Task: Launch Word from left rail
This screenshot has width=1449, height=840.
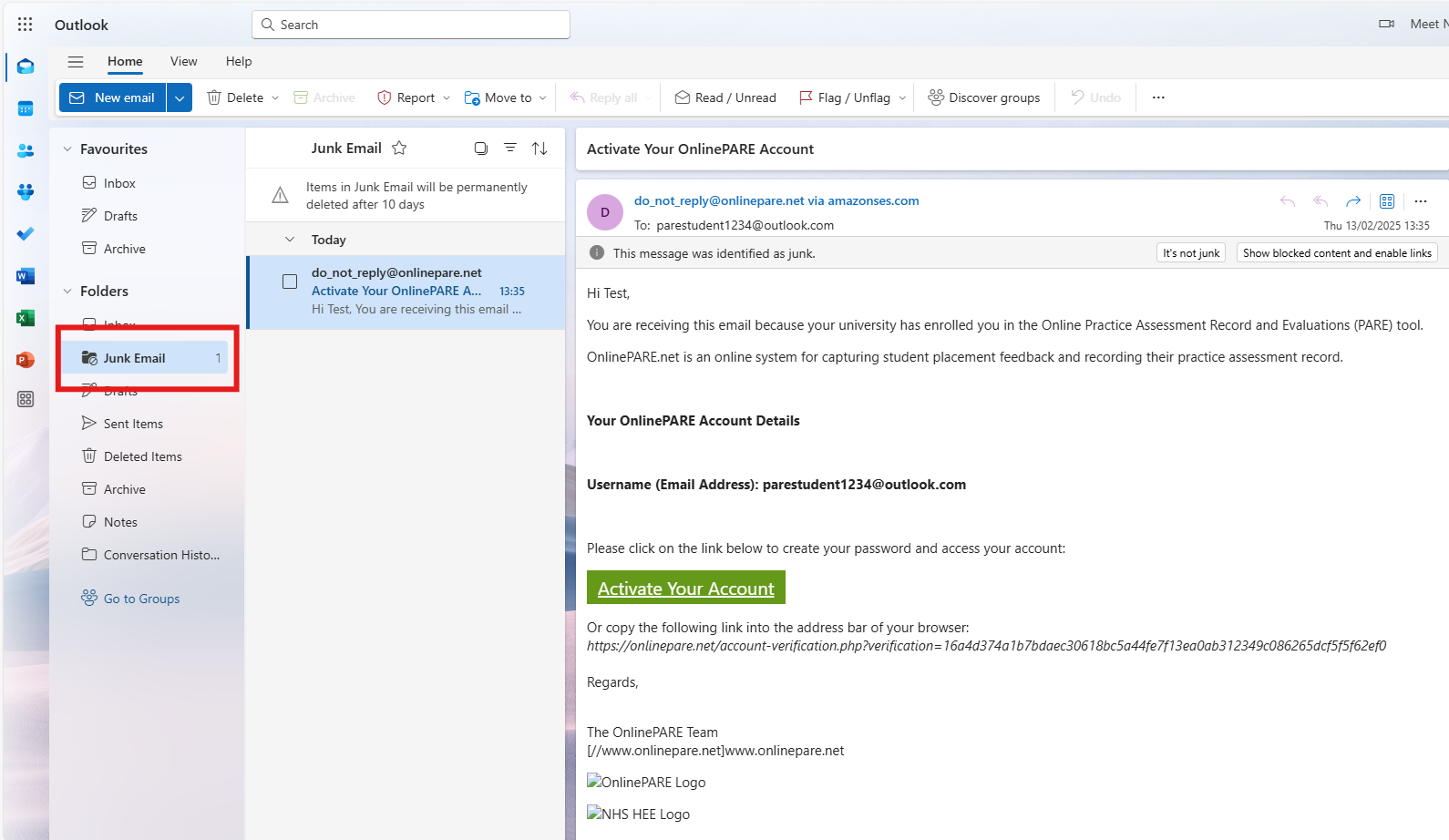Action: [x=26, y=276]
